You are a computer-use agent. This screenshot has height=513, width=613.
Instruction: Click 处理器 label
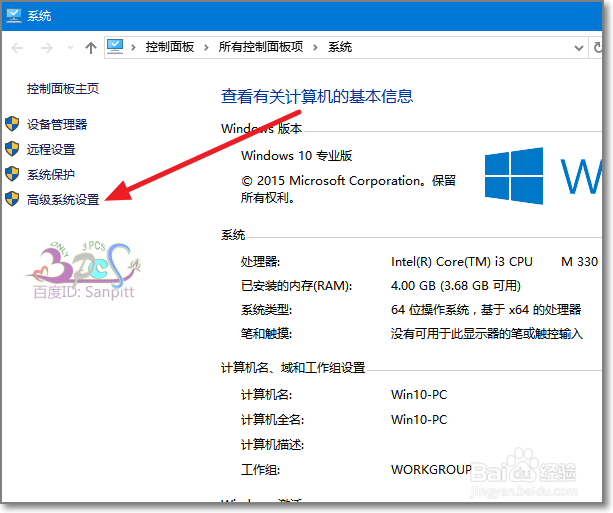260,262
